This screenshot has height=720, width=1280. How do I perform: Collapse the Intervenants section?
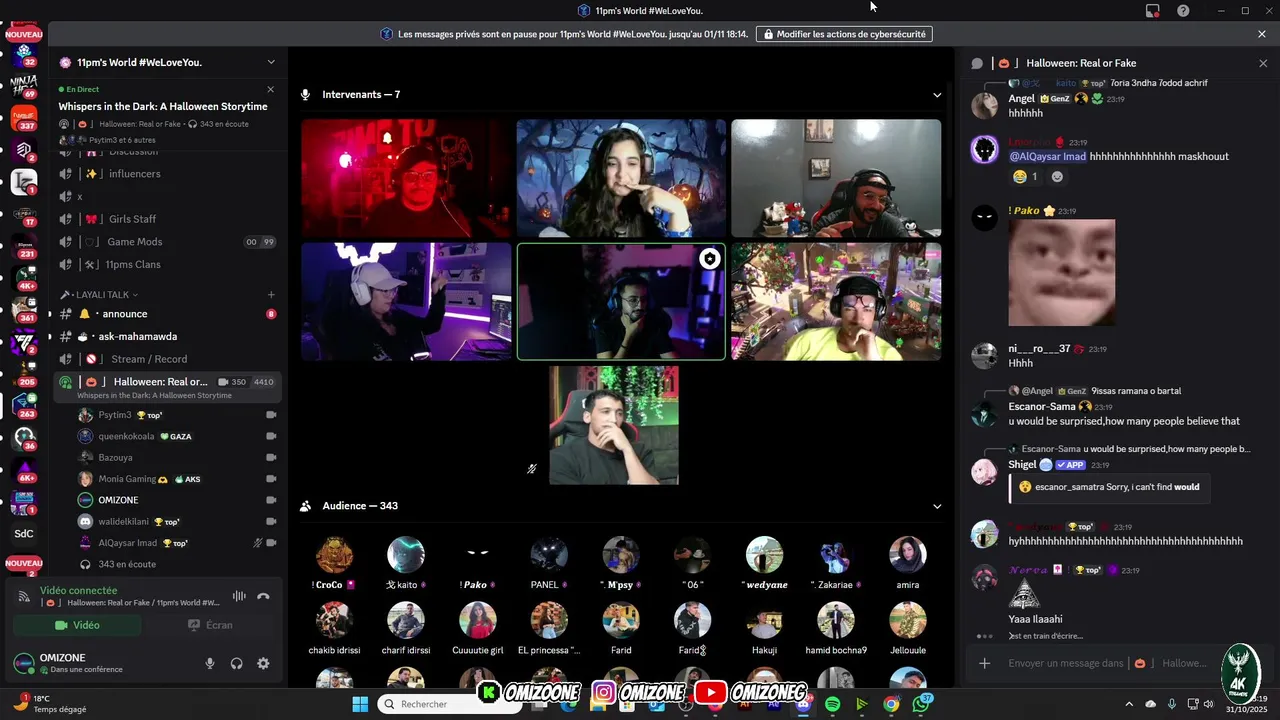click(x=937, y=95)
